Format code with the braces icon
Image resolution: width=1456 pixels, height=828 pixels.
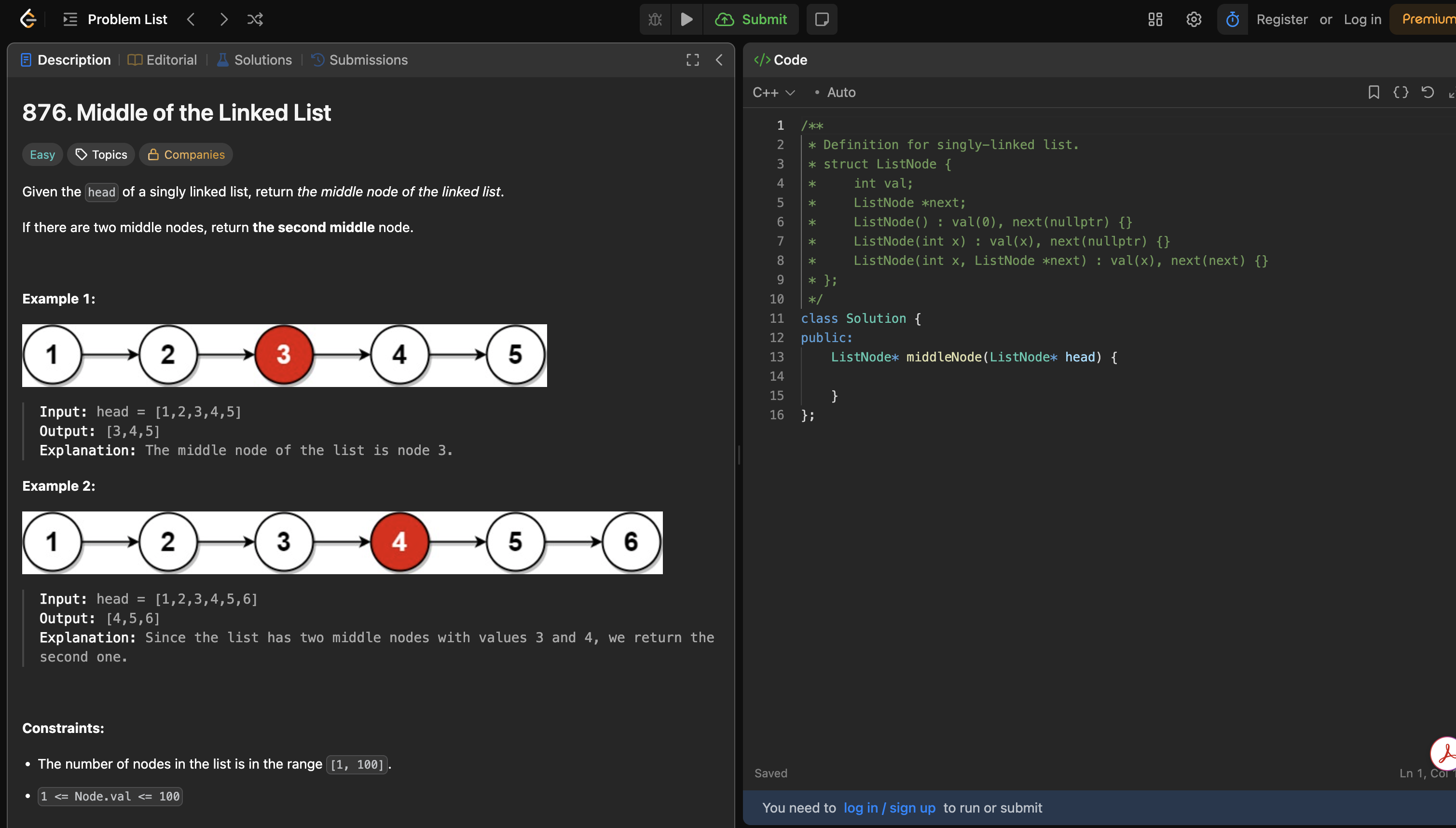[x=1401, y=92]
